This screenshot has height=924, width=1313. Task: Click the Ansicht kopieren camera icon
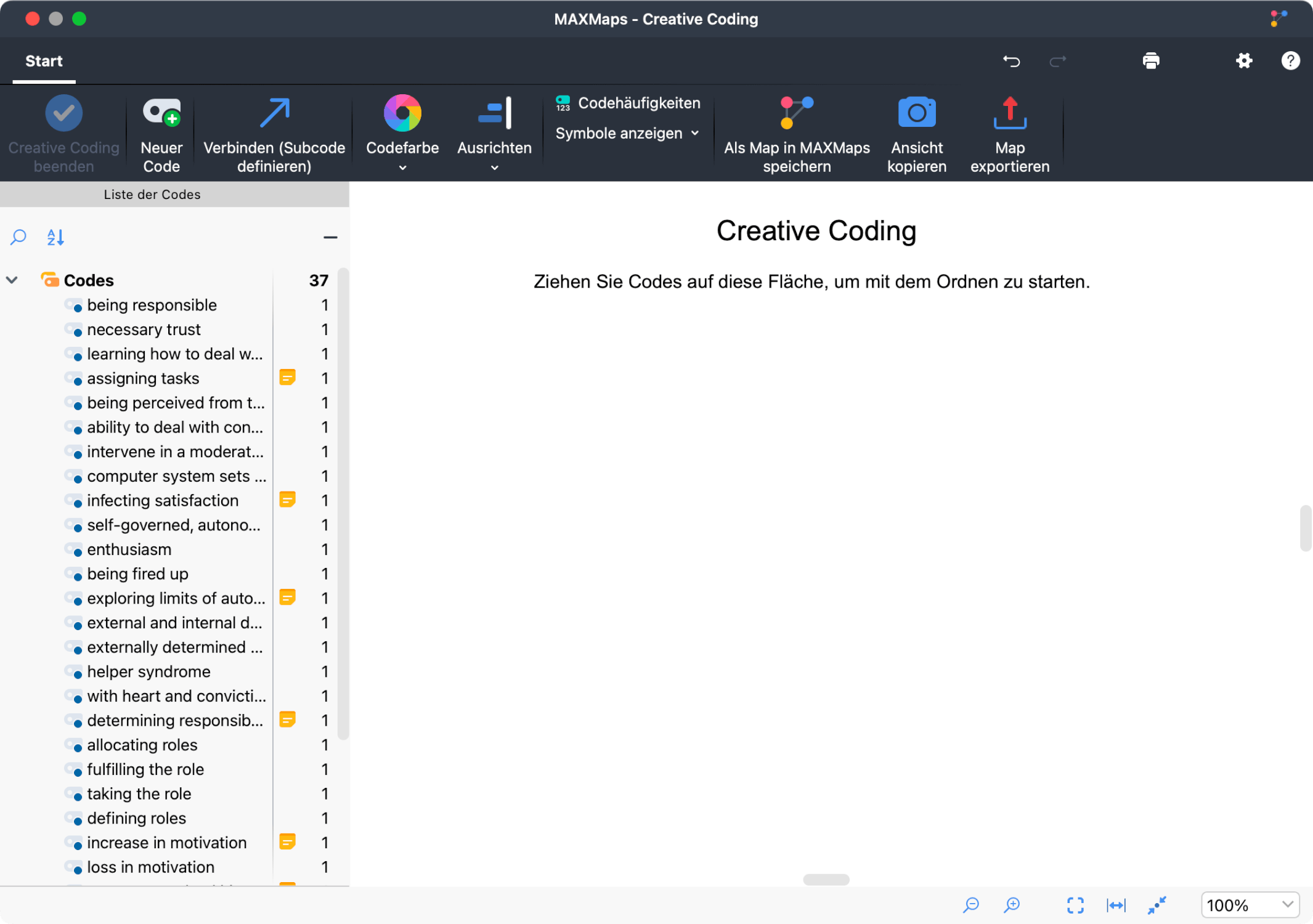pos(916,113)
